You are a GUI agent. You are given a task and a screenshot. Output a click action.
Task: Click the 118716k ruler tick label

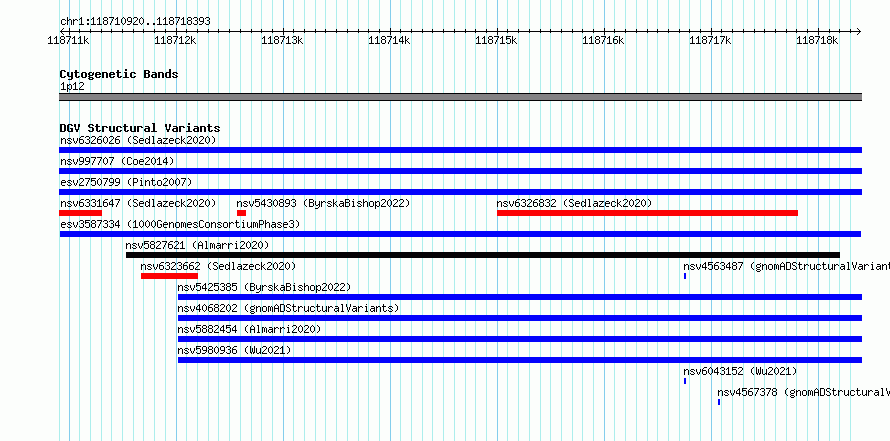click(603, 40)
